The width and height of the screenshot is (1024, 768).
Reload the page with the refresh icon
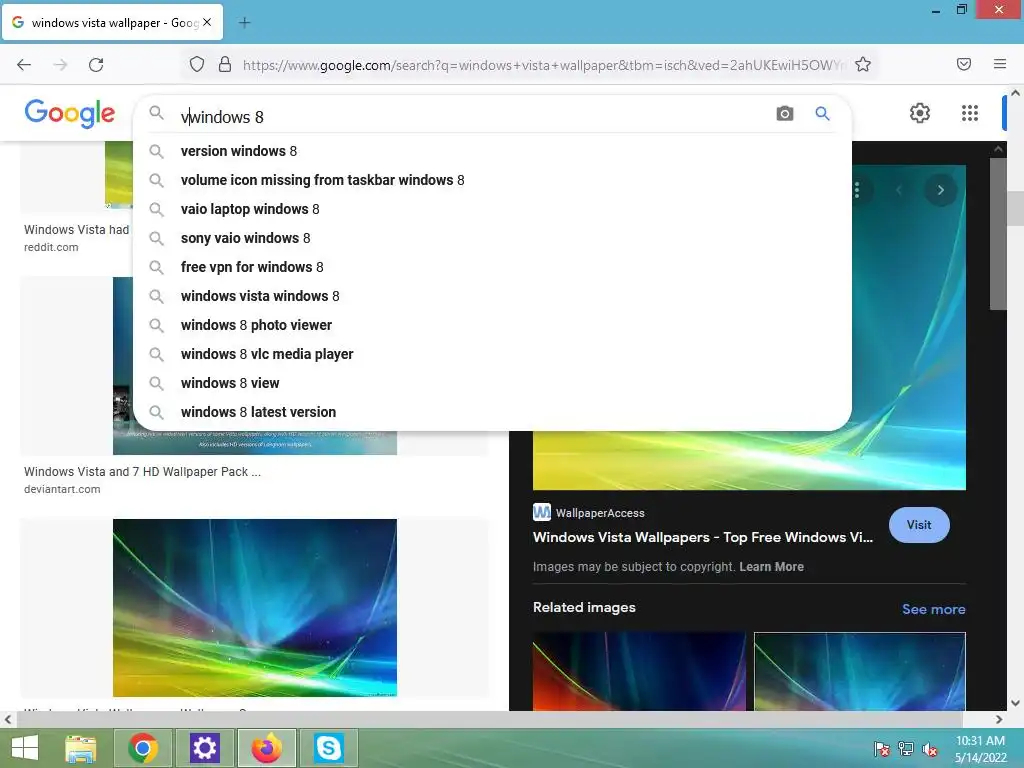[96, 65]
